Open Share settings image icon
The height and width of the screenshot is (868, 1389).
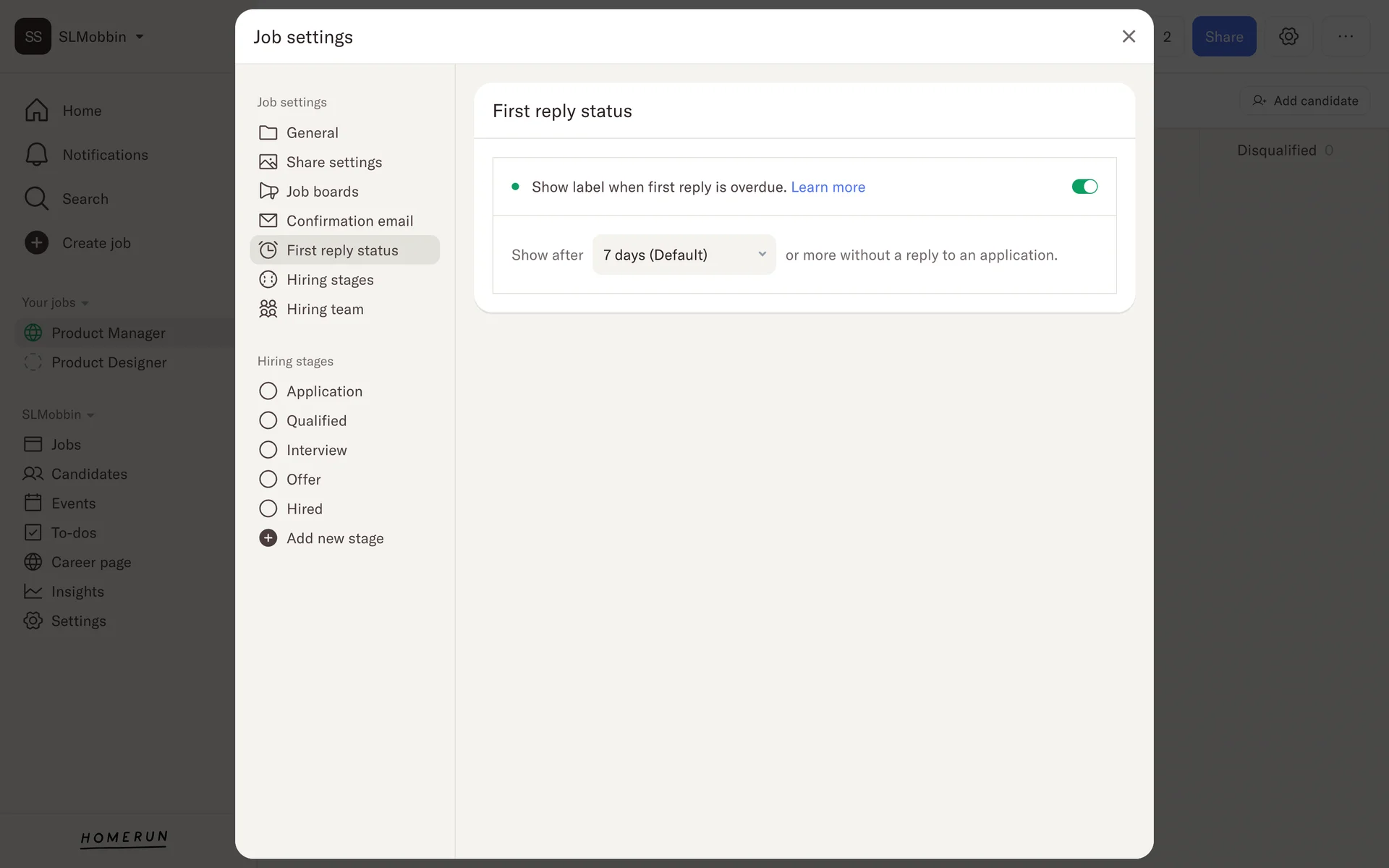[x=268, y=162]
